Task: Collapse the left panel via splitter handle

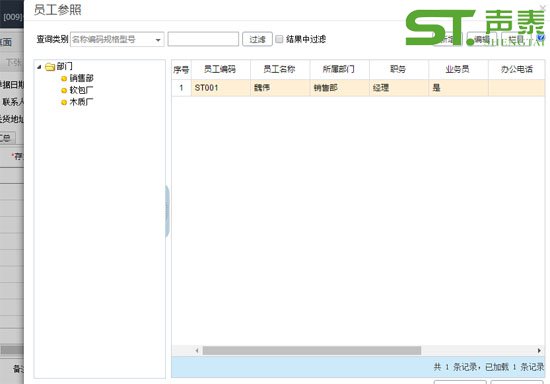Action: click(x=167, y=211)
